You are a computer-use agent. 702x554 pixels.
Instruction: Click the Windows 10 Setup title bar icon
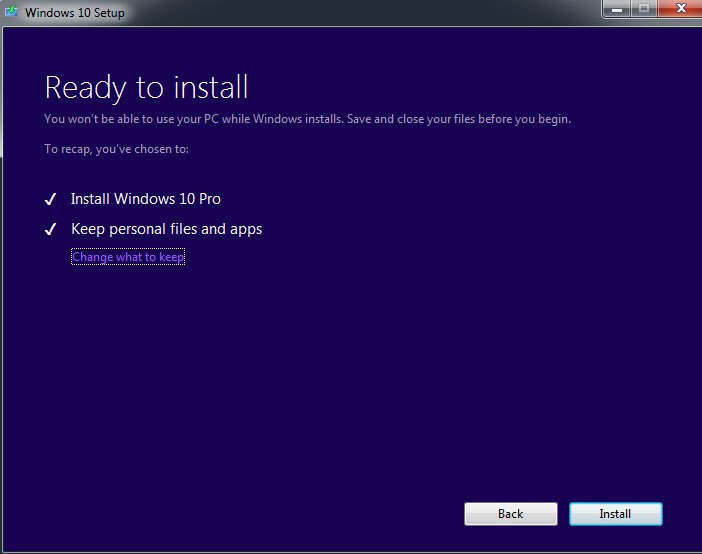(11, 11)
